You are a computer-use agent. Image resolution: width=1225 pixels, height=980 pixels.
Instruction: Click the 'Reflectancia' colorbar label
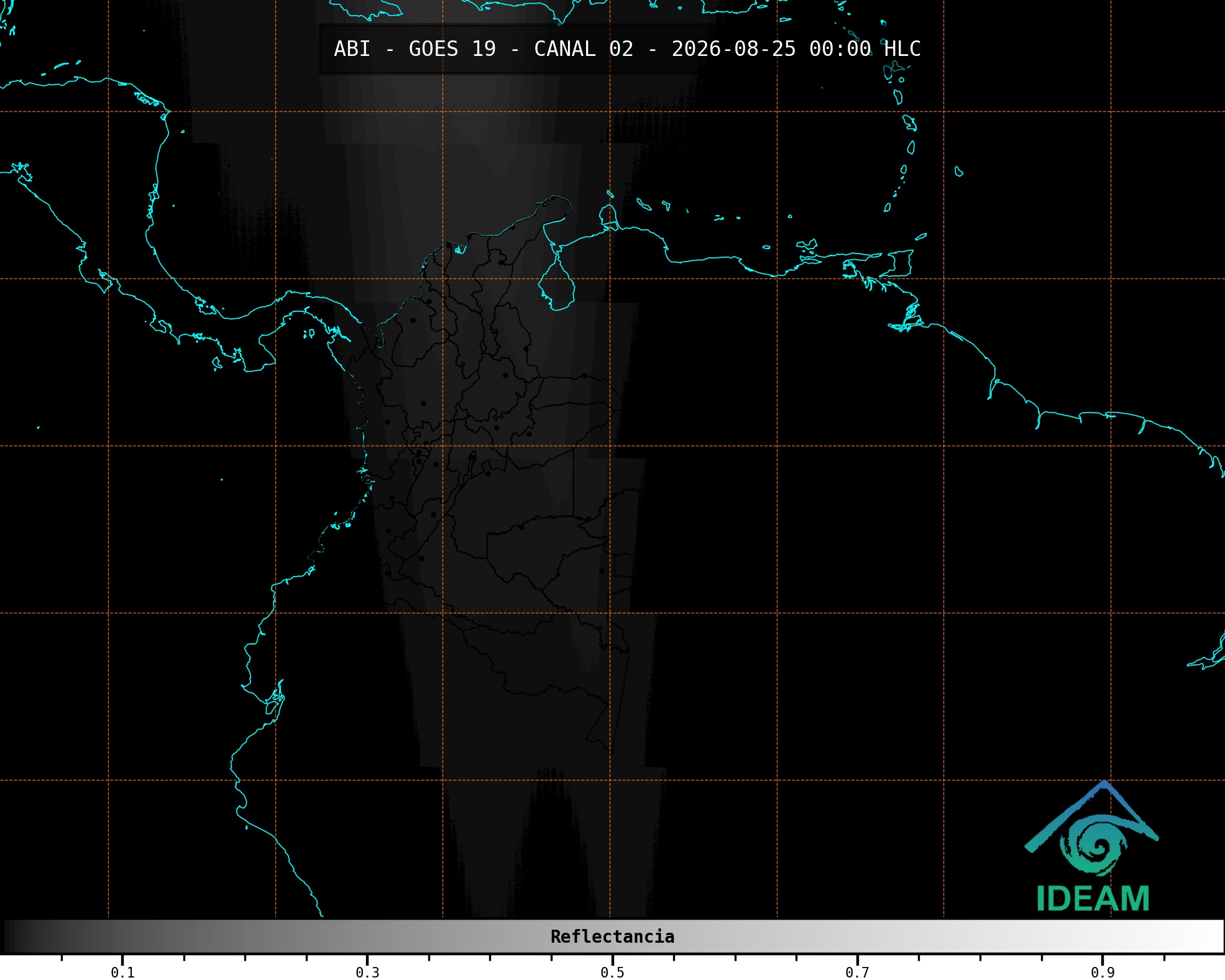[x=612, y=936]
